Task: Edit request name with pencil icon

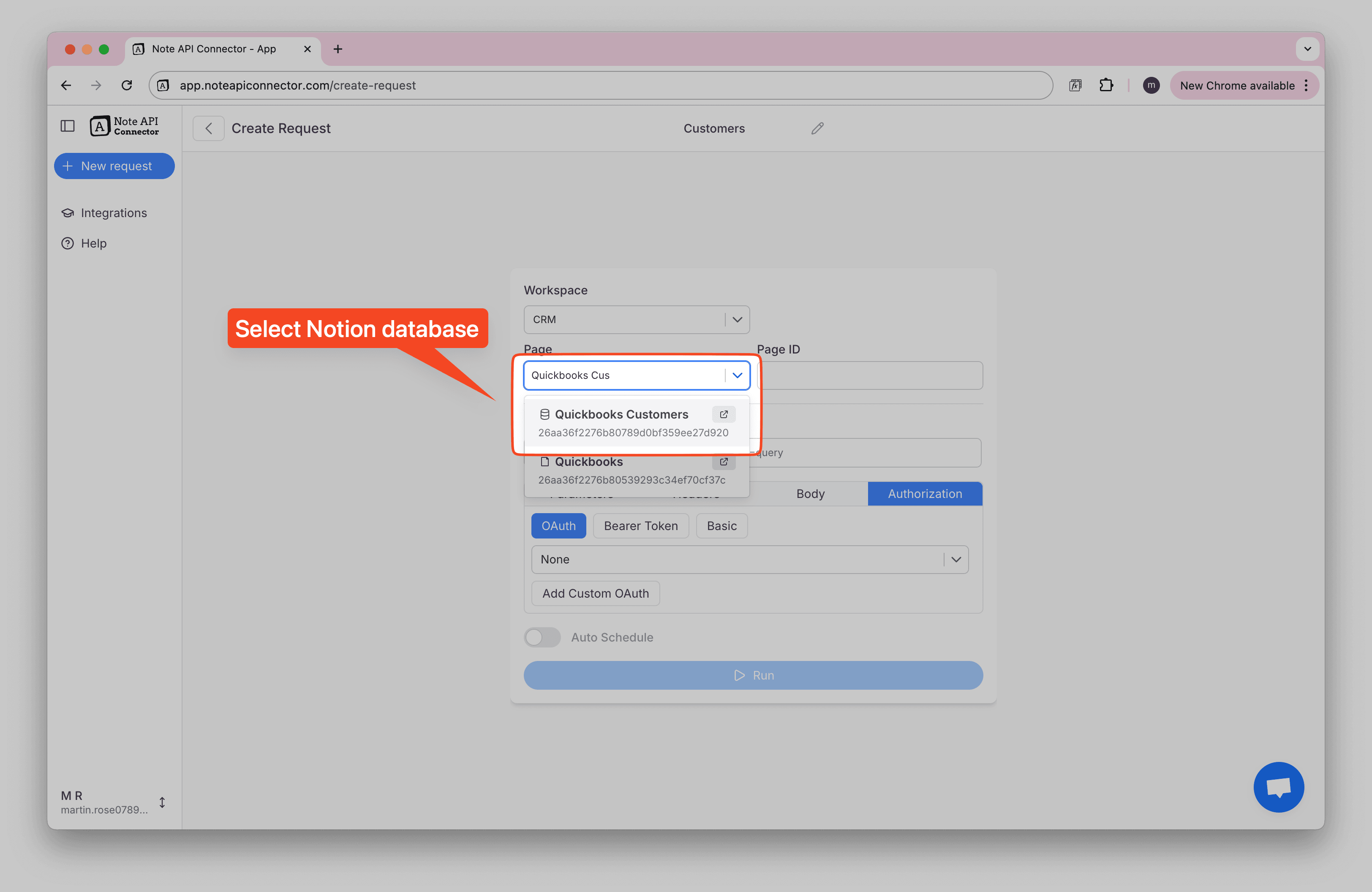Action: (x=817, y=128)
